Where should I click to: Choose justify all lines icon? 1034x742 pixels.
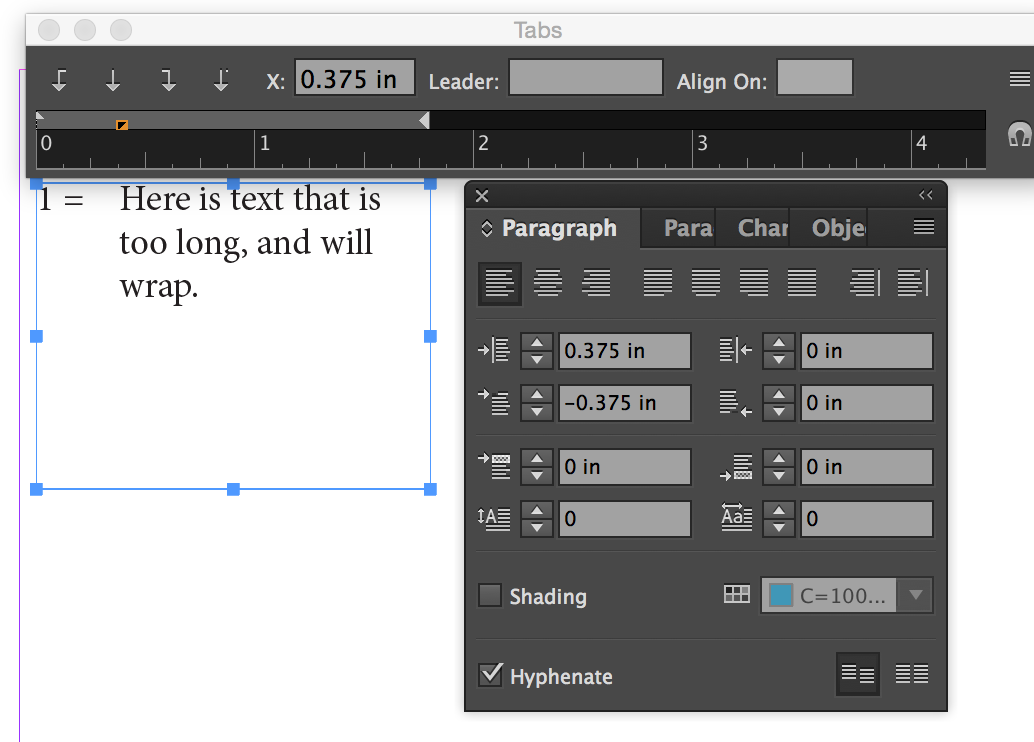click(802, 283)
